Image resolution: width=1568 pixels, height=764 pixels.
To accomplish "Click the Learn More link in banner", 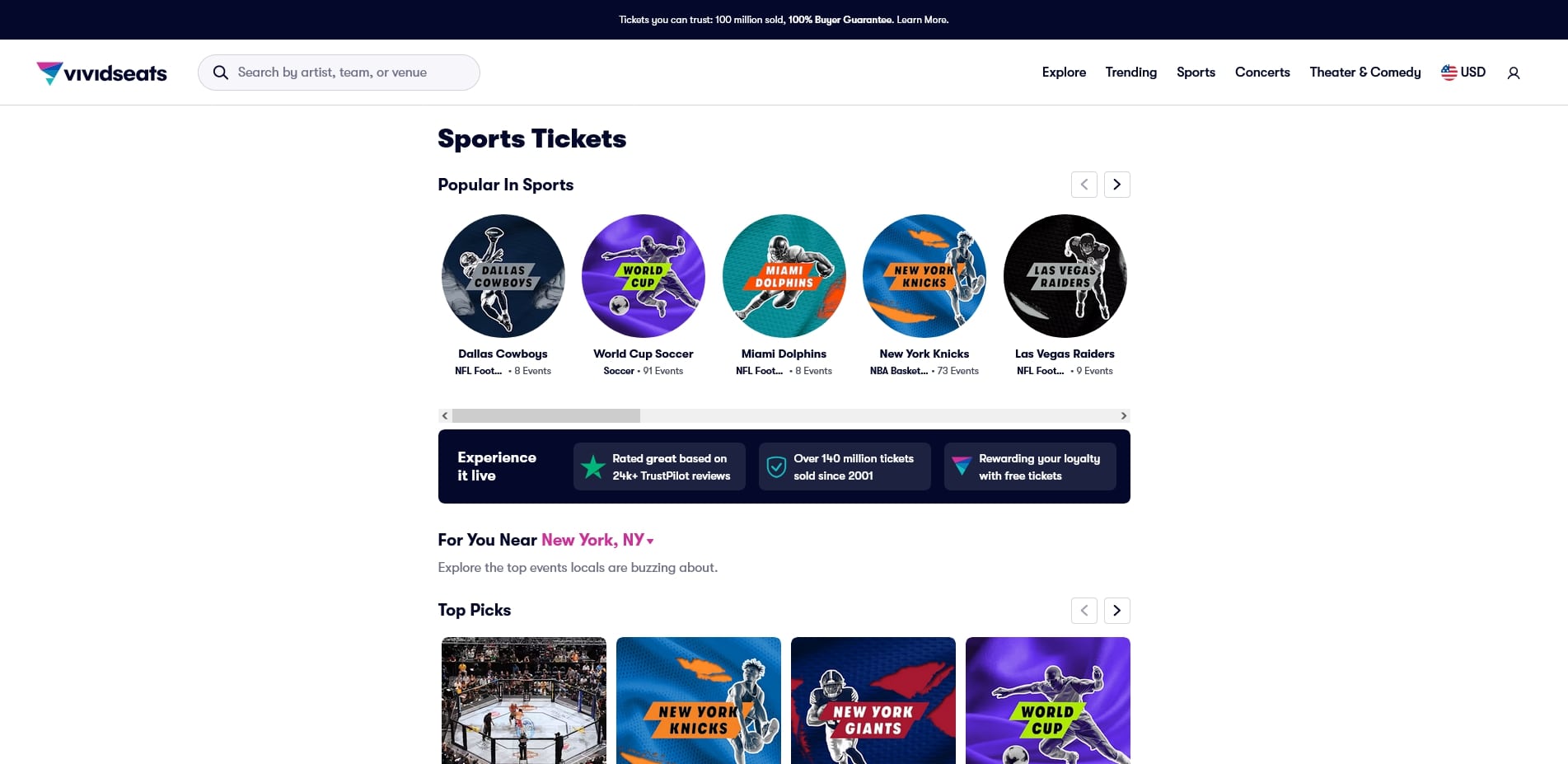I will (922, 20).
